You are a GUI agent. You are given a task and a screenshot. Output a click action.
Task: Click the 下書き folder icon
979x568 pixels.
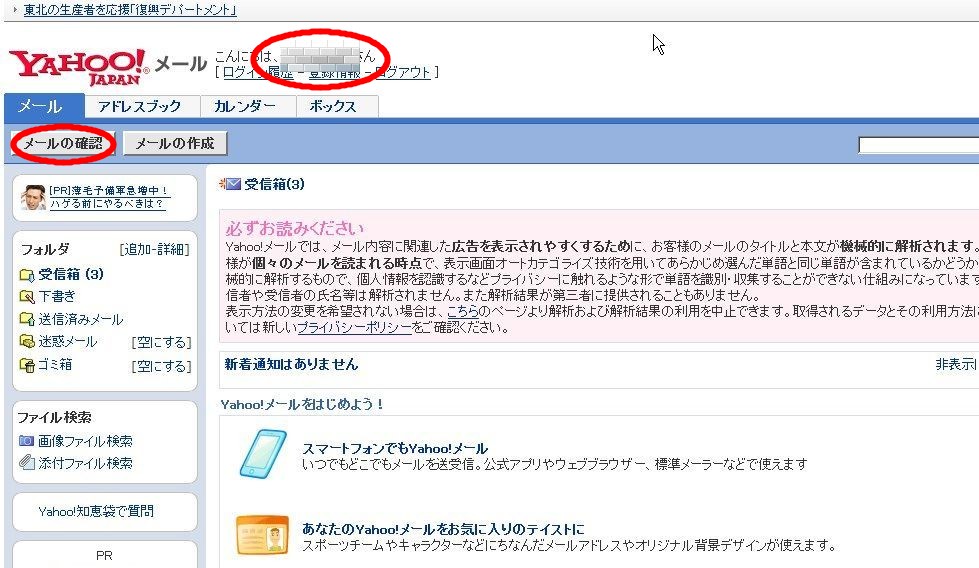27,297
